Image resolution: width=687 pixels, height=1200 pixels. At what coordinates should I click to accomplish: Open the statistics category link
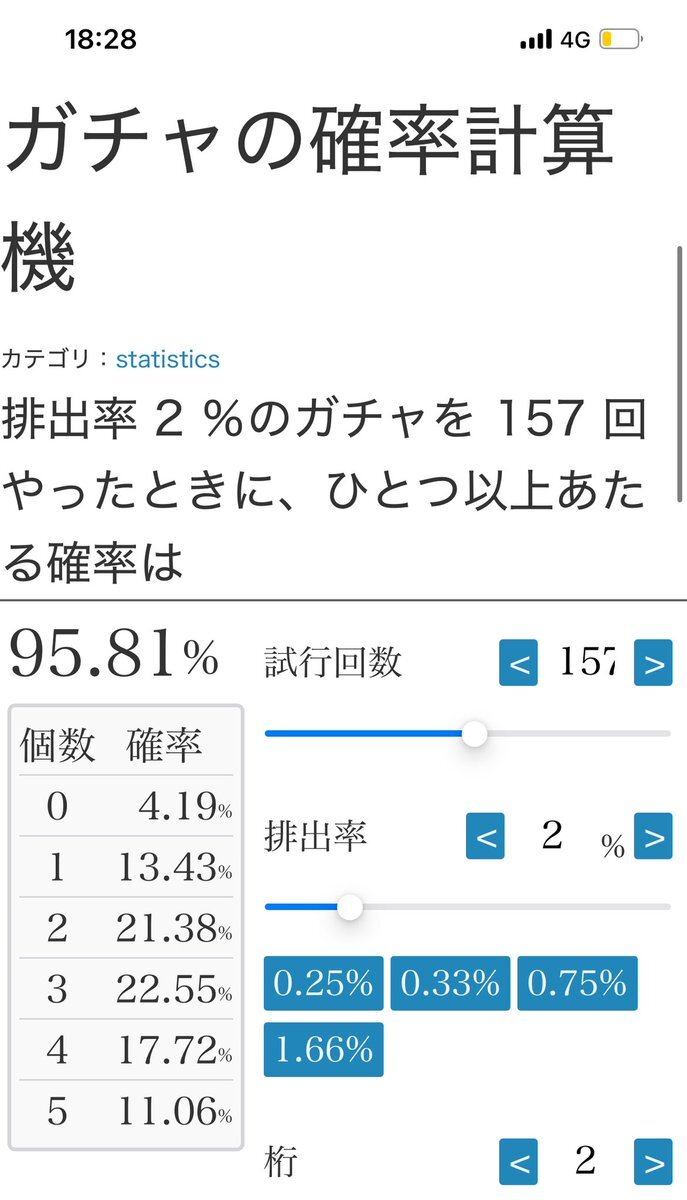click(x=168, y=359)
